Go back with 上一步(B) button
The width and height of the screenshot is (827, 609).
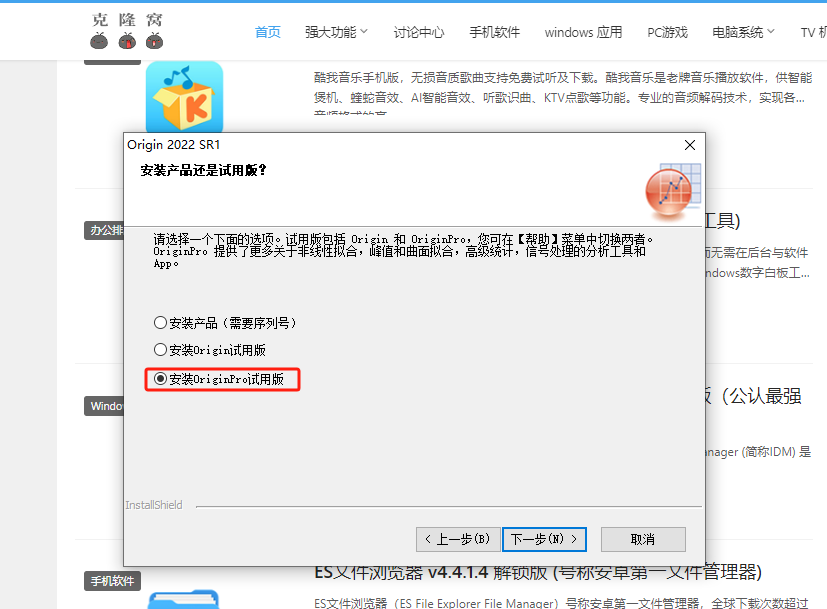[458, 539]
